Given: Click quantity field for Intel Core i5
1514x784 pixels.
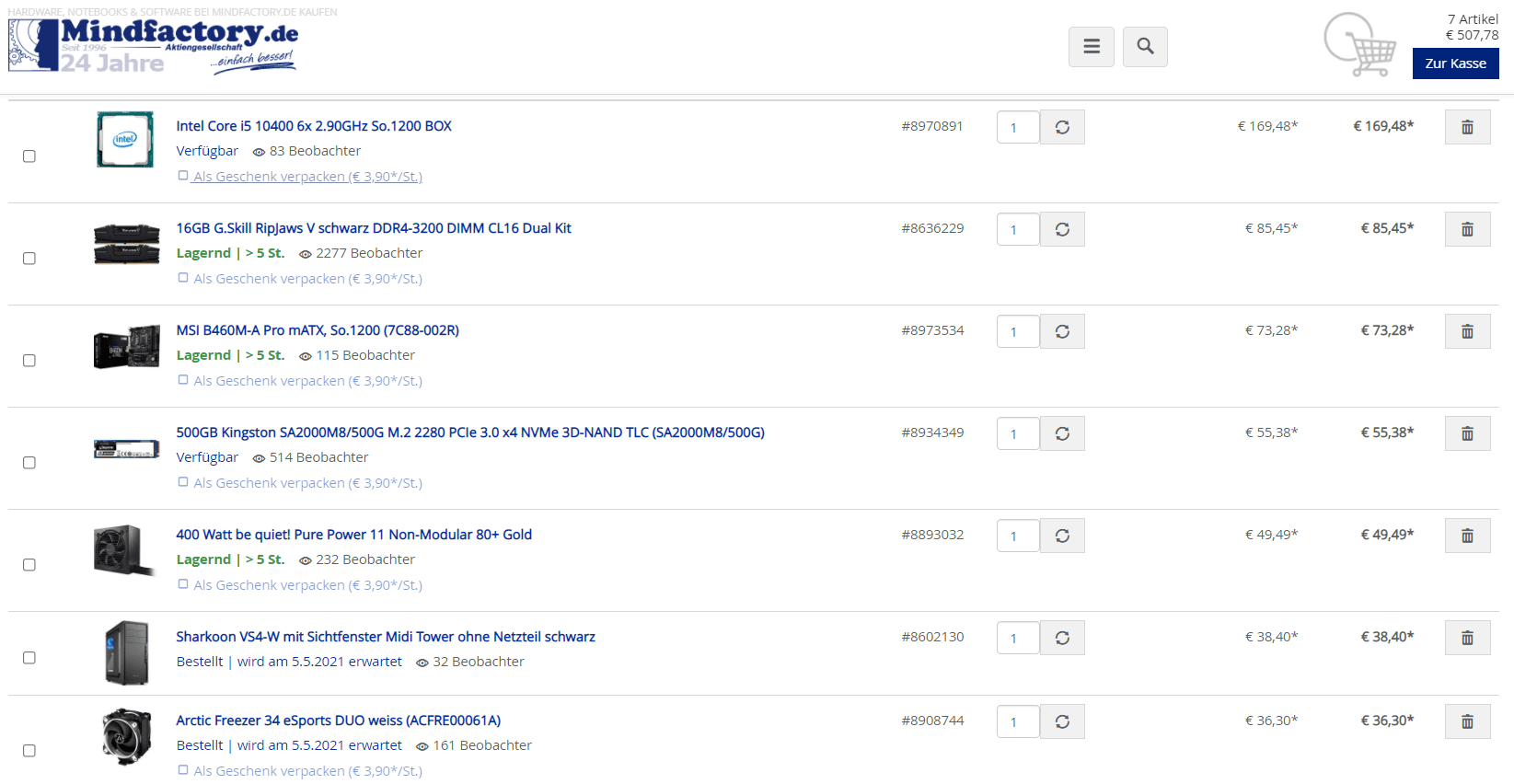Looking at the screenshot, I should [x=1017, y=127].
